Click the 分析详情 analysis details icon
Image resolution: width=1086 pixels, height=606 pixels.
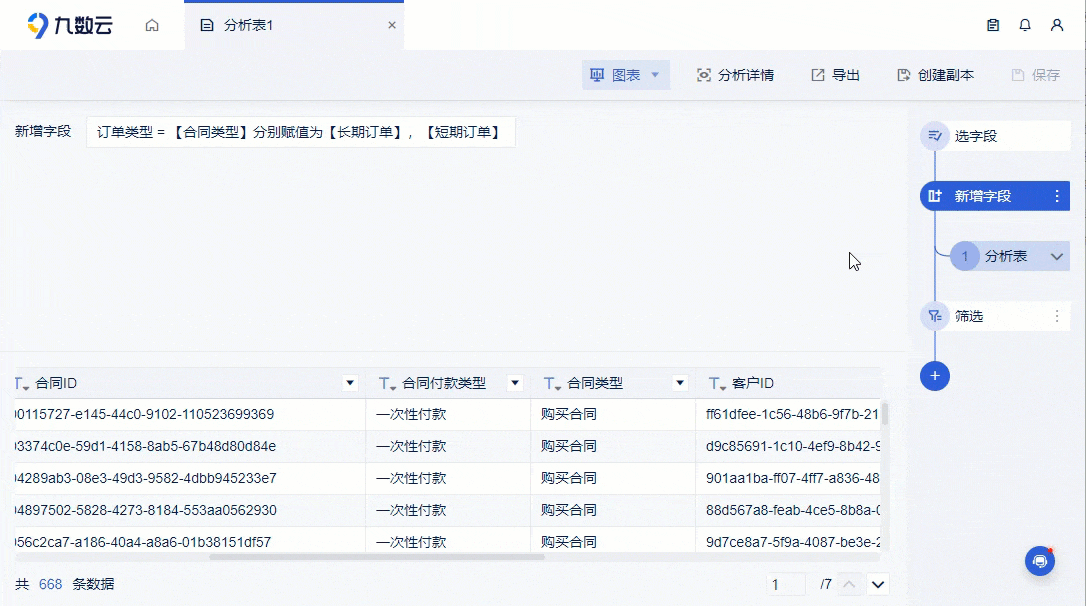tap(703, 74)
